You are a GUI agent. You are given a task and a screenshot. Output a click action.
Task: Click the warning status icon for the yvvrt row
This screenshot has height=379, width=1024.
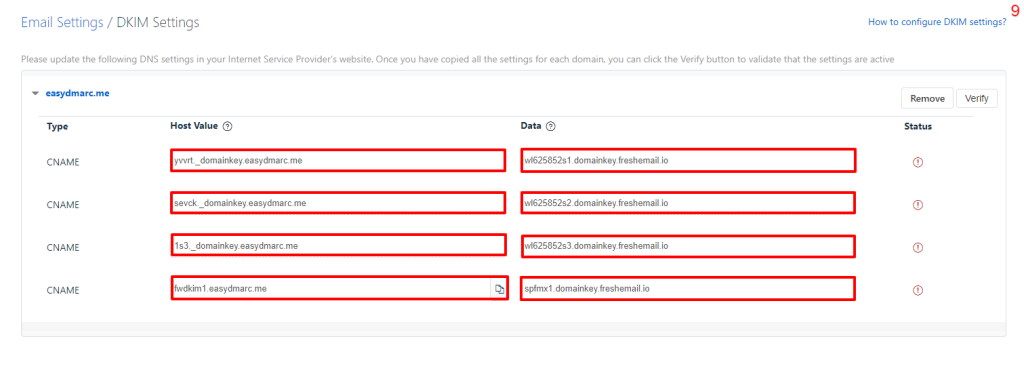(x=918, y=163)
